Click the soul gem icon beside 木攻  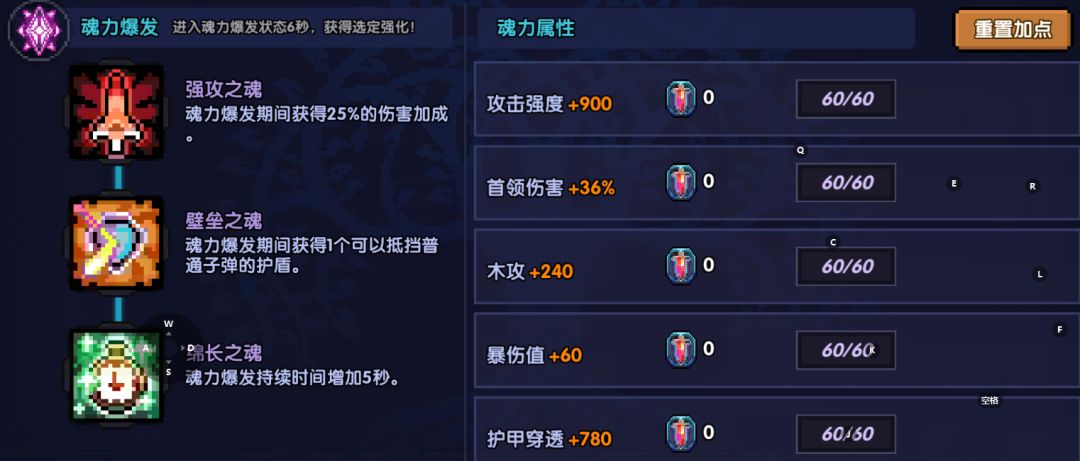[681, 266]
